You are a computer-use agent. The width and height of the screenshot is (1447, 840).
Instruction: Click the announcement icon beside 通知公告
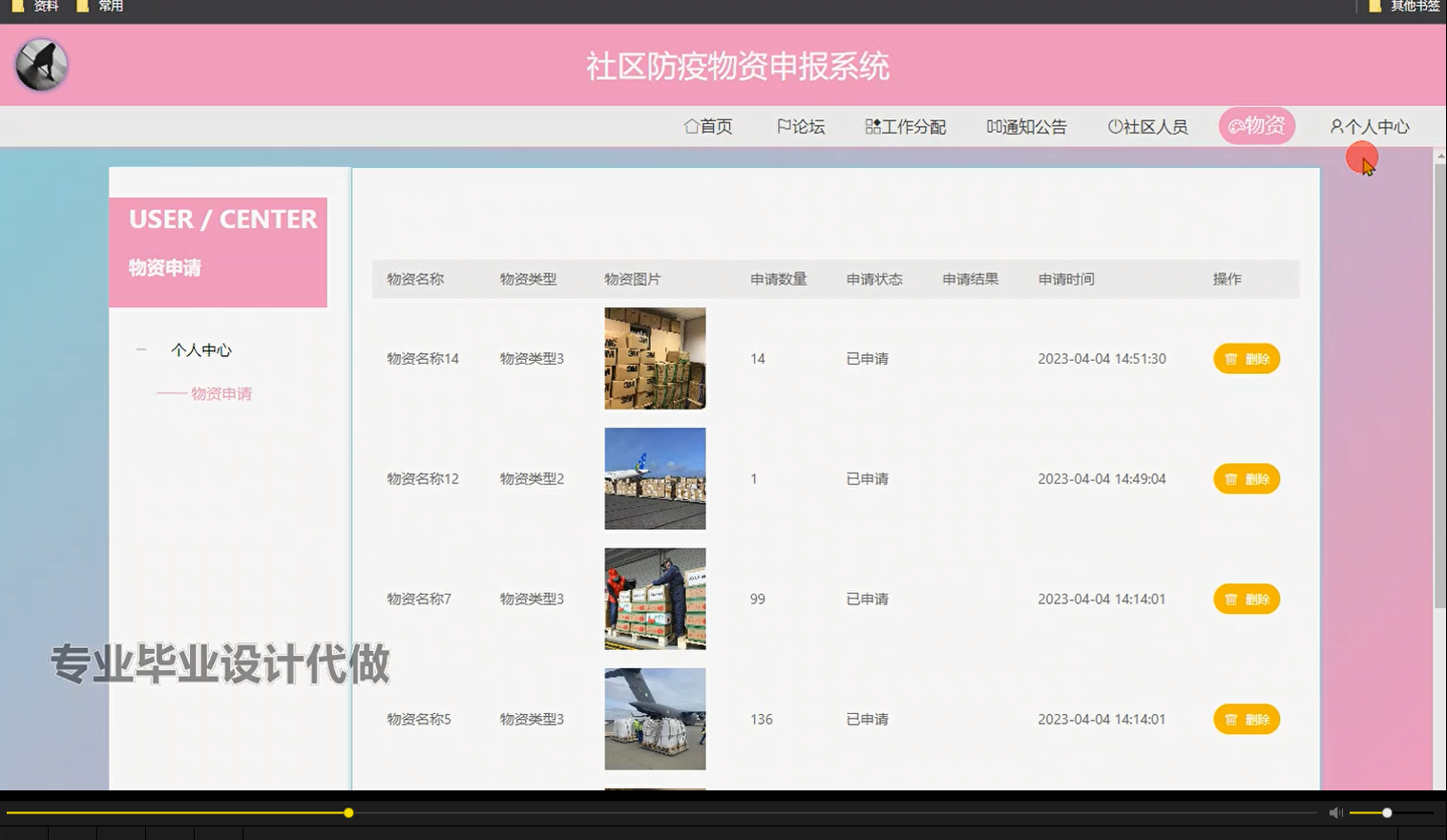point(996,126)
